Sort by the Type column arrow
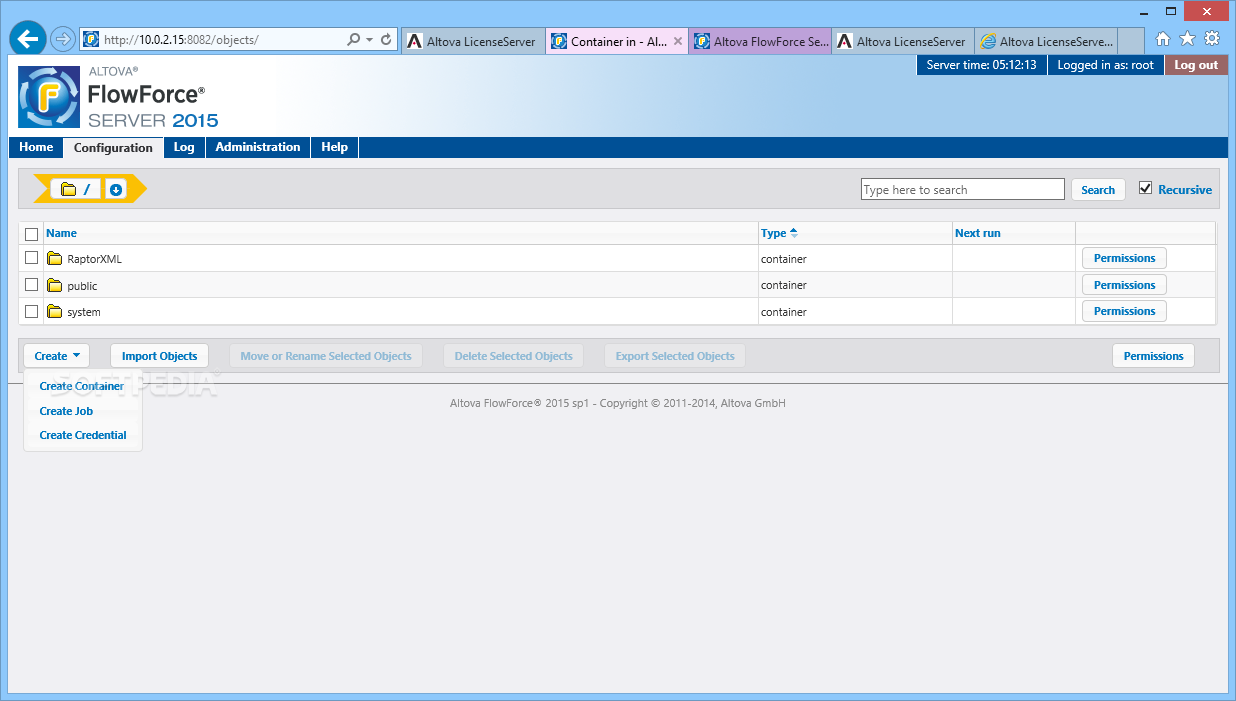Viewport: 1236px width, 701px height. [794, 233]
